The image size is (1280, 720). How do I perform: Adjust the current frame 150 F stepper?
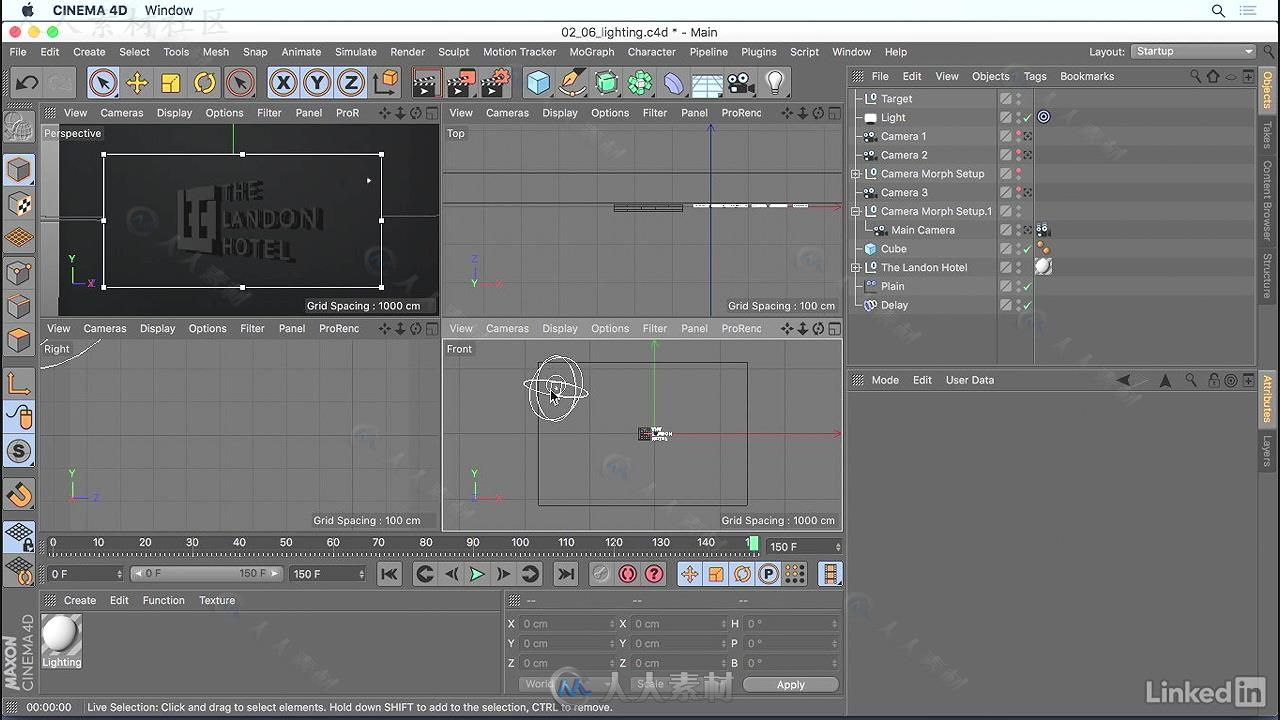click(838, 547)
